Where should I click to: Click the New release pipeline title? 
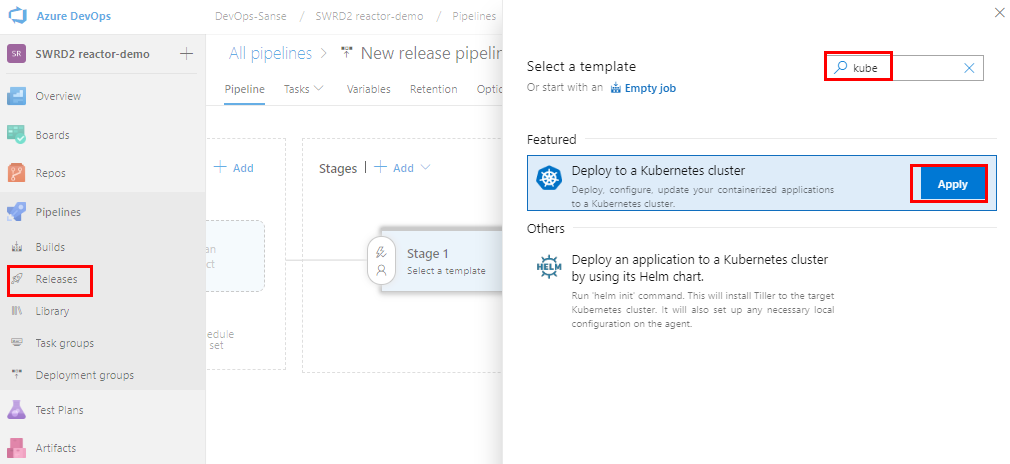click(432, 53)
